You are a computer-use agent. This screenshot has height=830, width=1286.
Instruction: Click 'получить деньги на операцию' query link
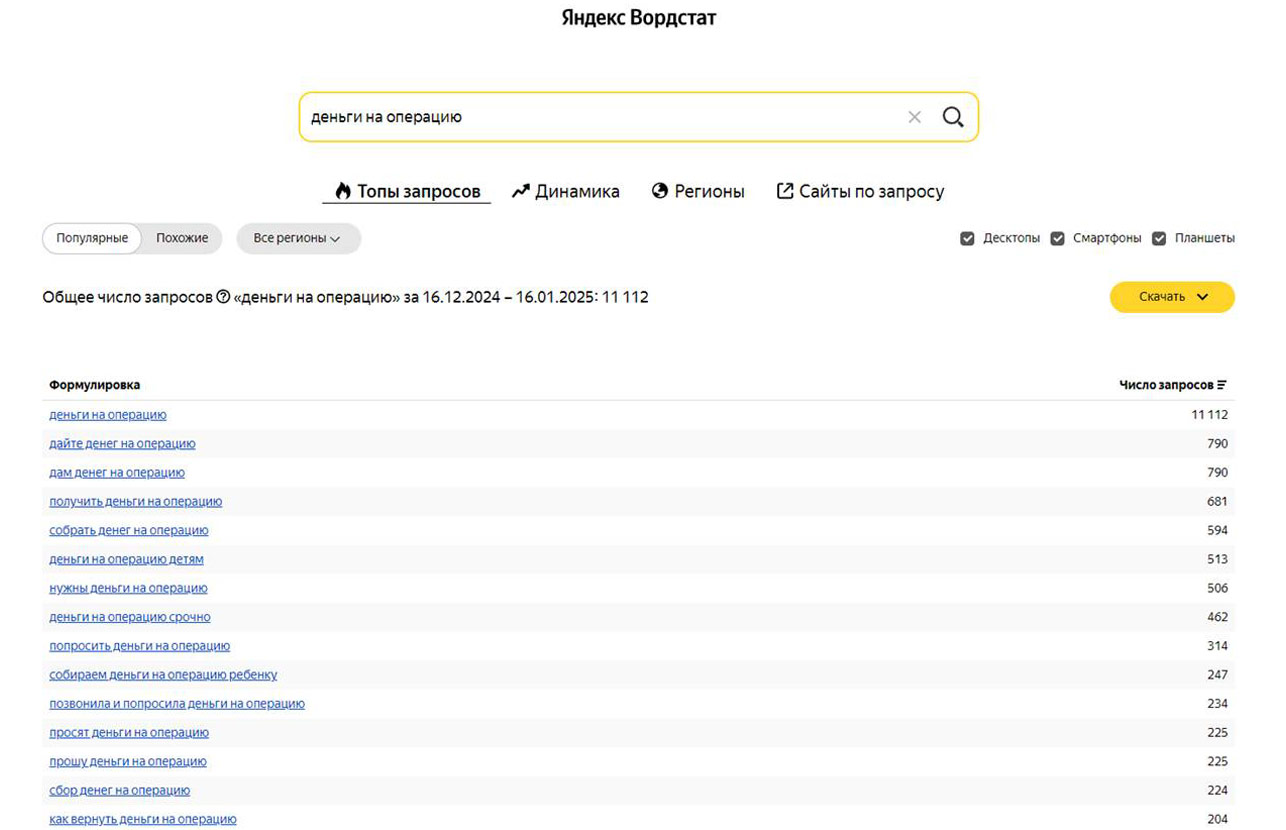pyautogui.click(x=135, y=501)
